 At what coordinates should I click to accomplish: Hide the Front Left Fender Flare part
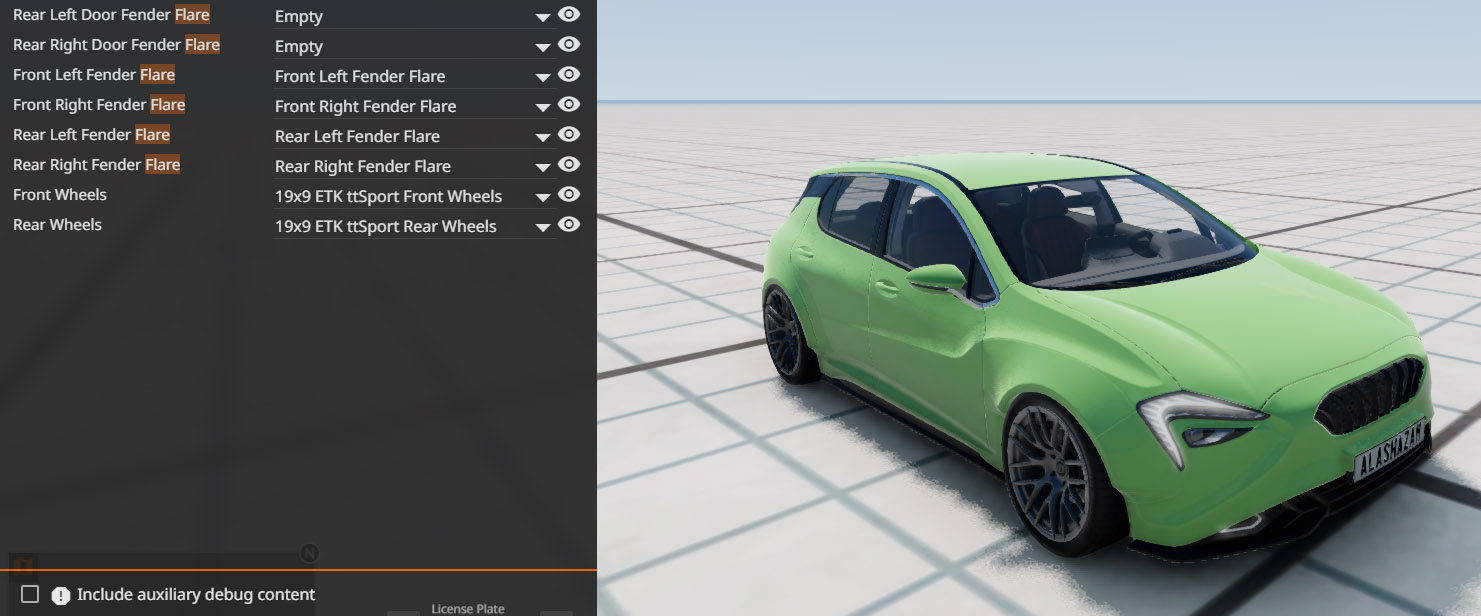click(x=569, y=75)
